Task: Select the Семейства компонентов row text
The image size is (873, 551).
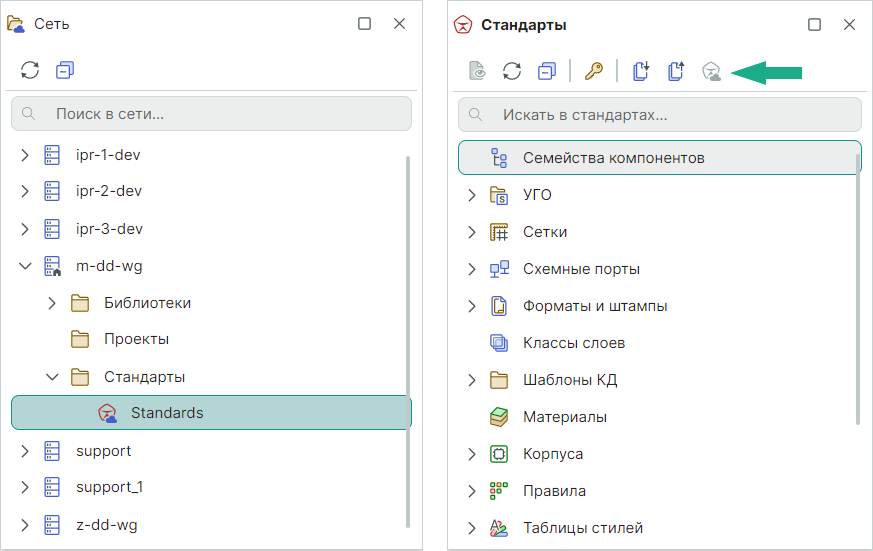Action: [614, 158]
